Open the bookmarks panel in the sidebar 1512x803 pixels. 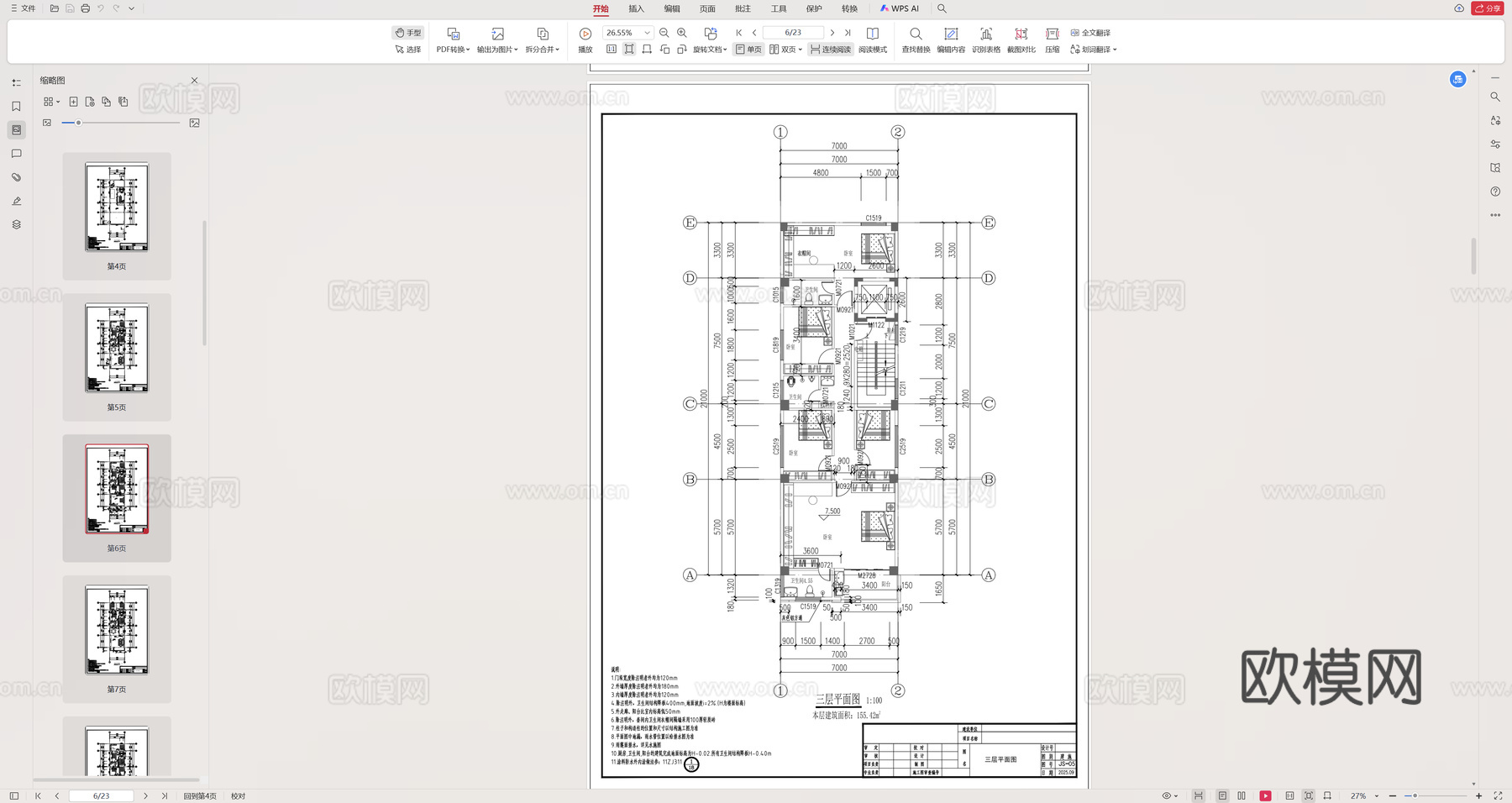click(15, 106)
